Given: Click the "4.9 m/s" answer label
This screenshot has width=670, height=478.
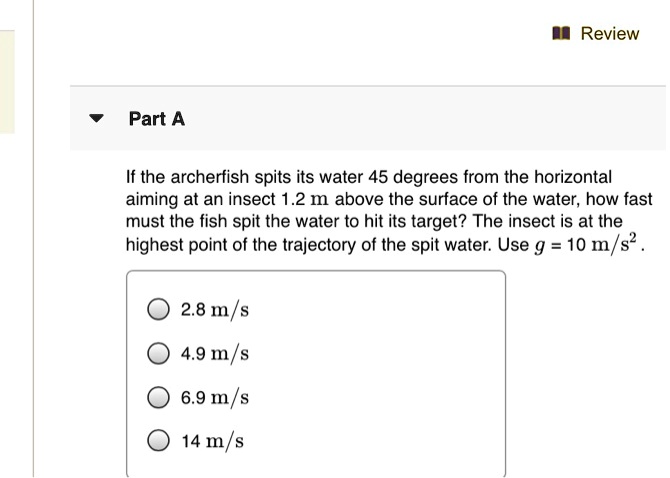Looking at the screenshot, I should tap(214, 353).
